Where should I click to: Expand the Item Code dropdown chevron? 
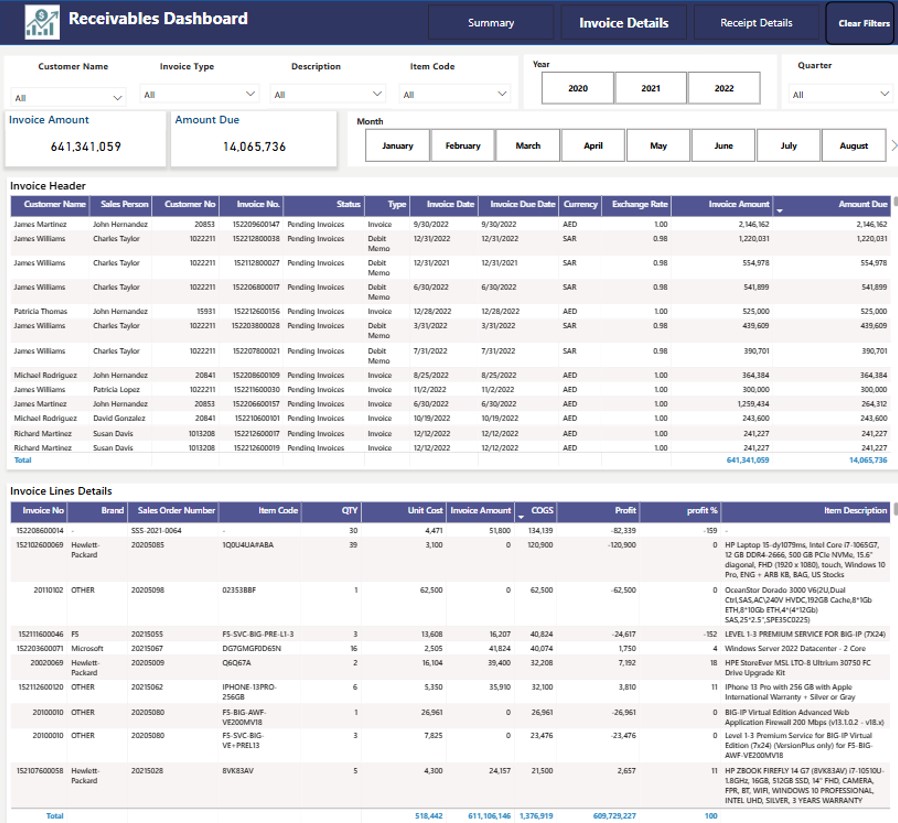(502, 94)
